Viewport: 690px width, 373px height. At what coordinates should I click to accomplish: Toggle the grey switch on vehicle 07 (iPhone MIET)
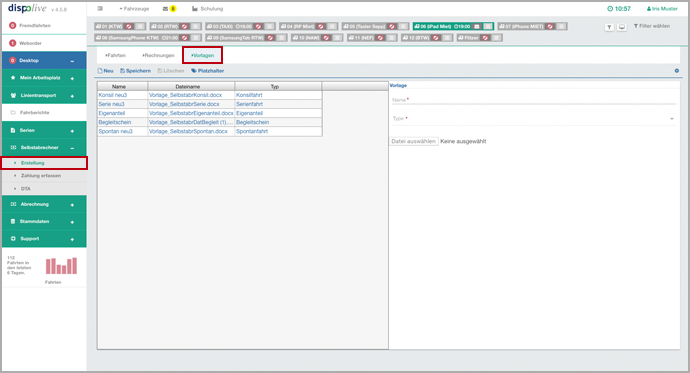click(x=561, y=26)
